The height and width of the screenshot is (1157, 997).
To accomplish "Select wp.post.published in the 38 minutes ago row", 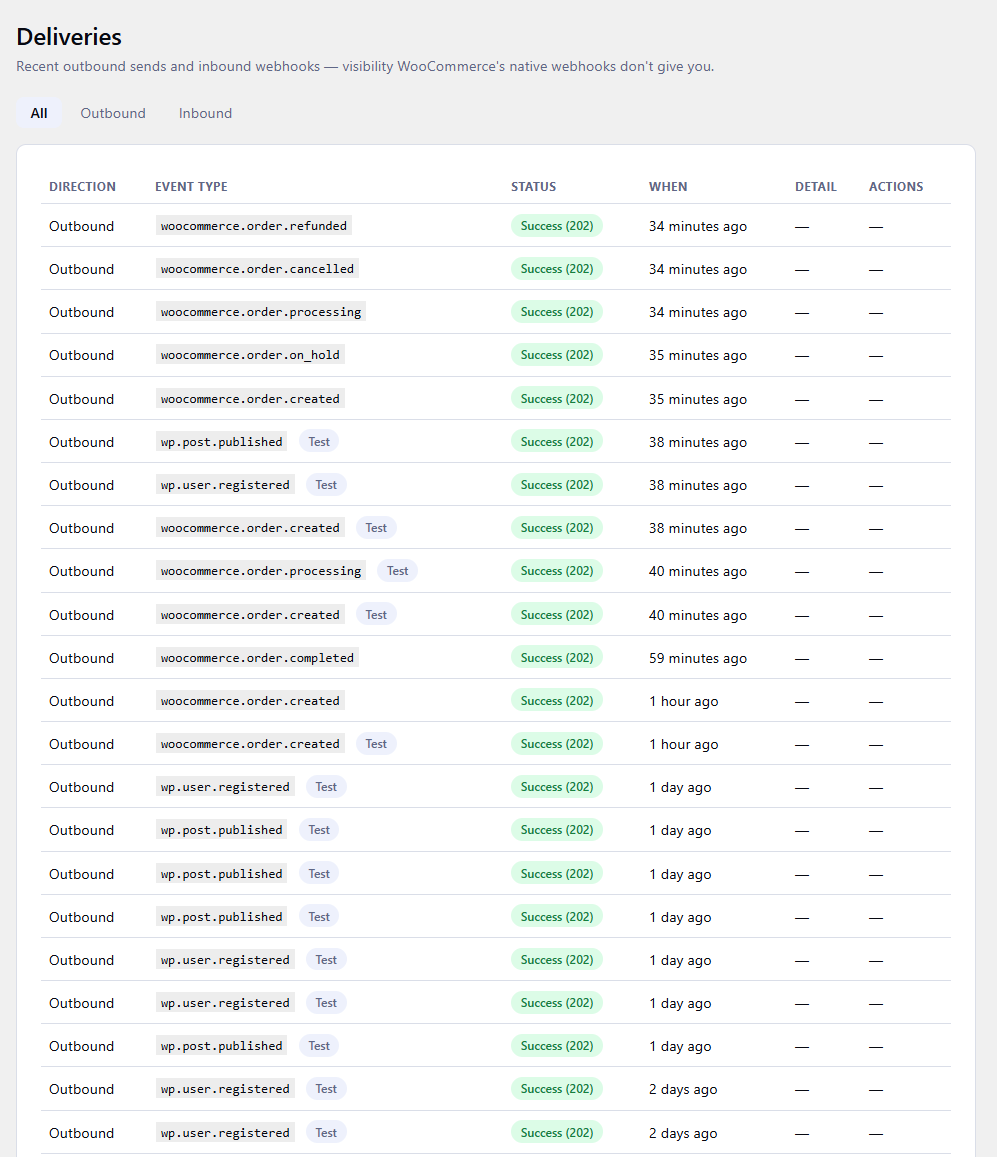I will click(x=221, y=441).
